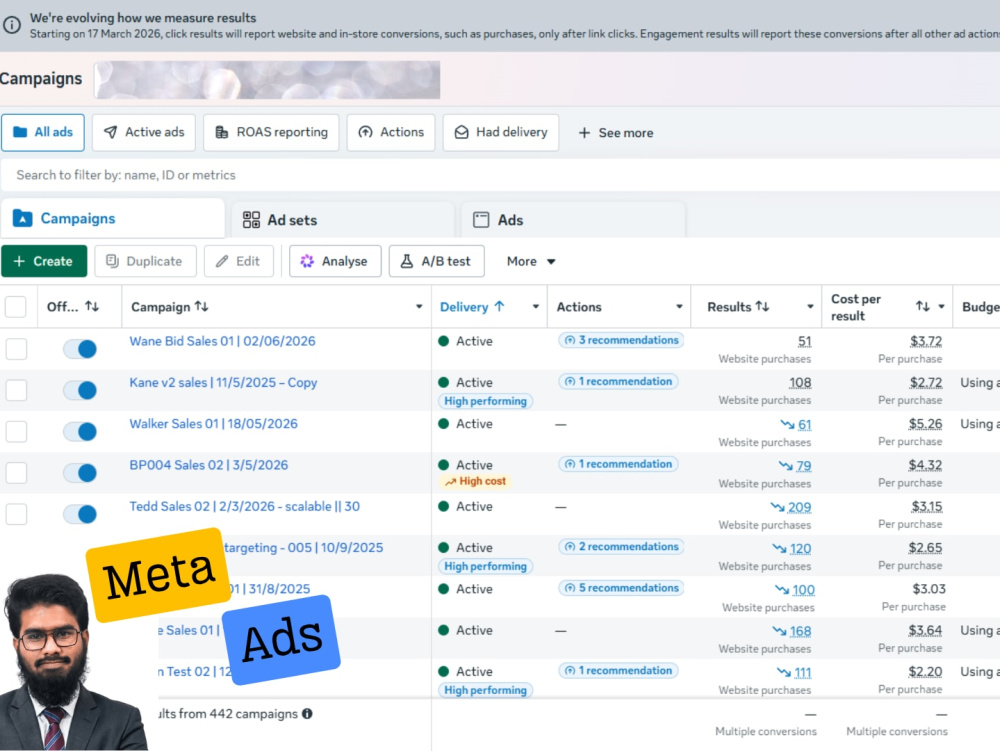Click the Edit button
Screen dimensions: 1000x751
pos(239,261)
